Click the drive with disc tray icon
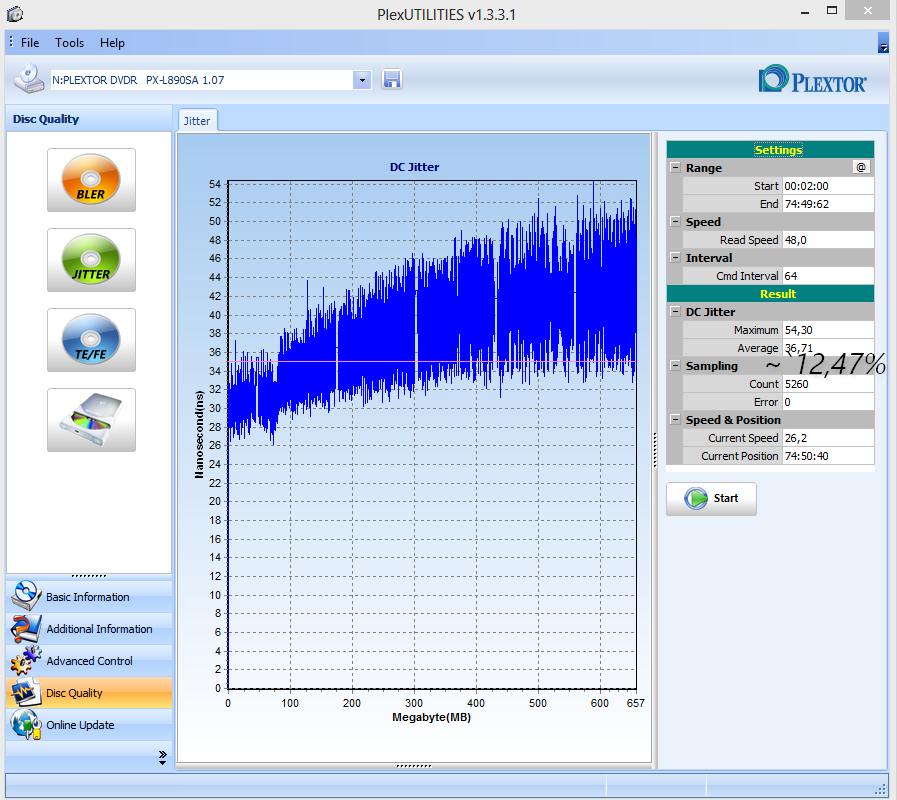897x800 pixels. pos(92,420)
